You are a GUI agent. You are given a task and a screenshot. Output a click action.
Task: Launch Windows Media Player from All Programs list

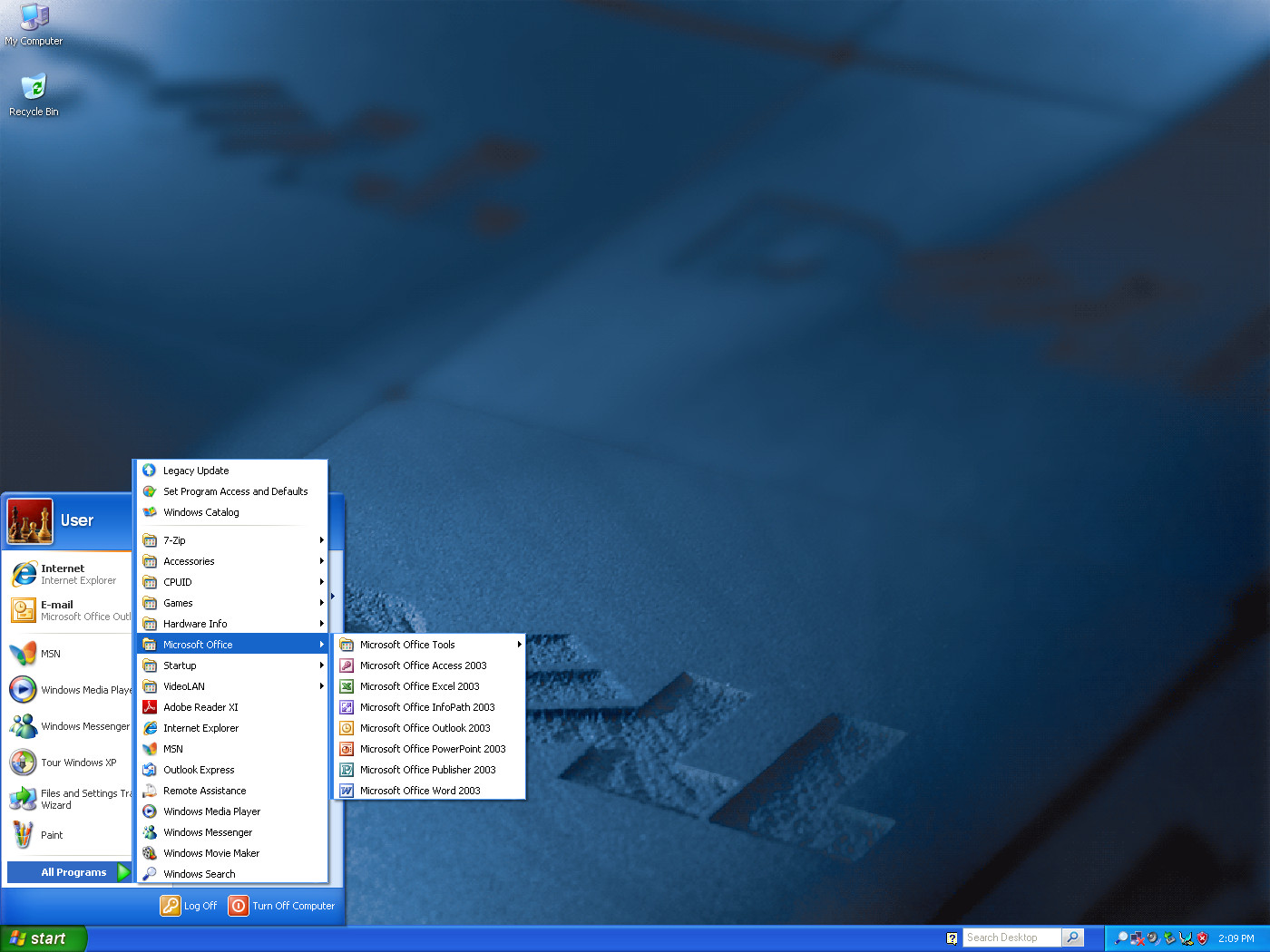click(232, 811)
